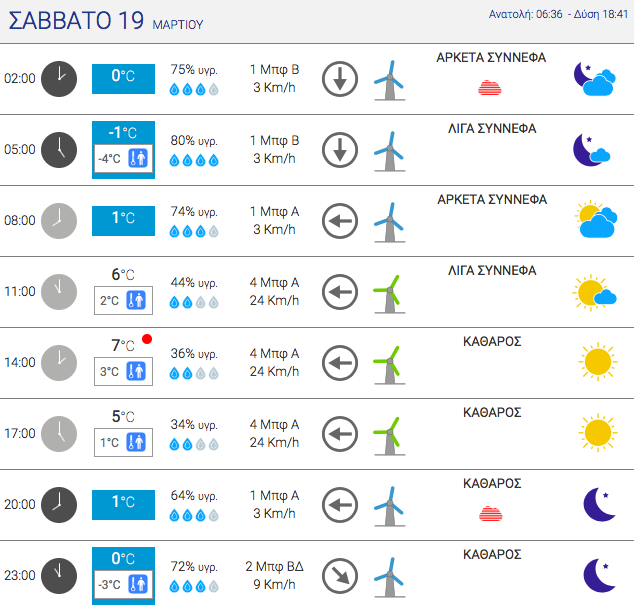Viewport: 634px width, 610px height.
Task: Click the moon with clouds icon at 02:00
Action: click(595, 79)
